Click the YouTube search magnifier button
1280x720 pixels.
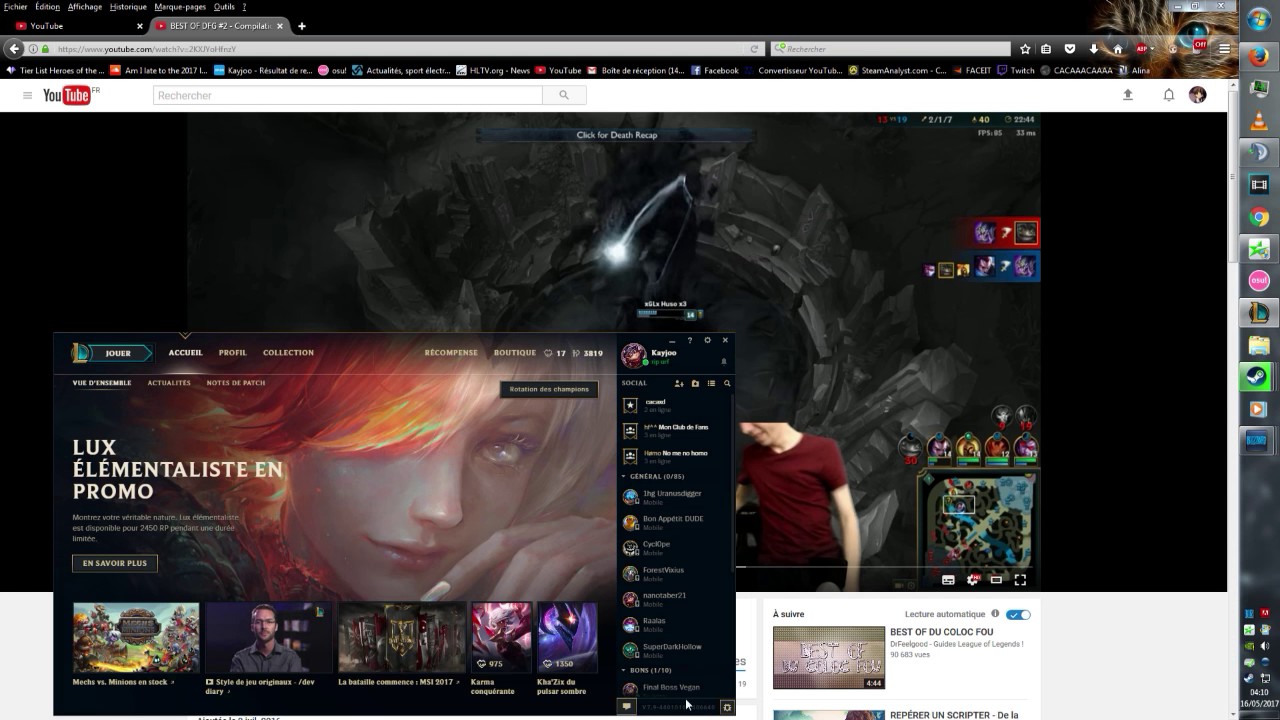tap(564, 95)
